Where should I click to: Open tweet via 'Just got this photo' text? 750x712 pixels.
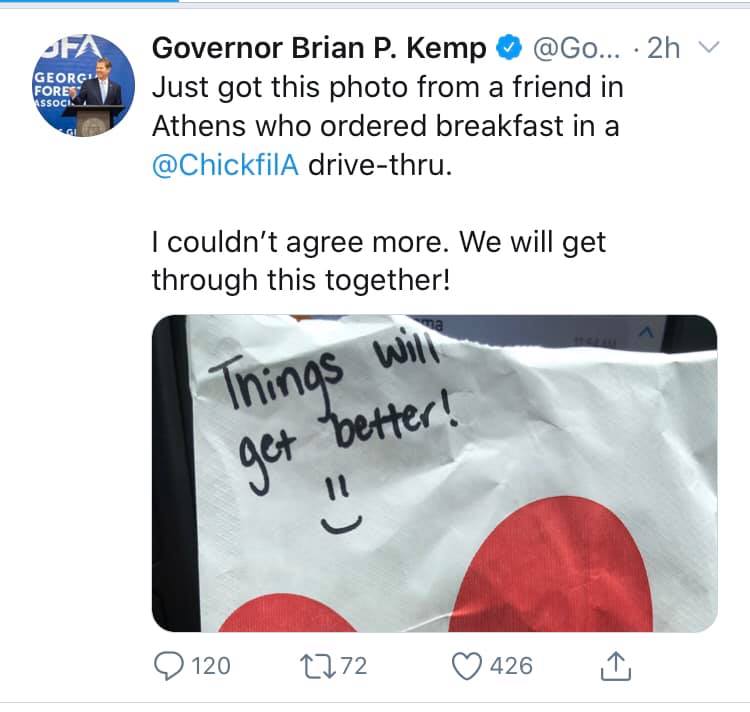(x=387, y=87)
